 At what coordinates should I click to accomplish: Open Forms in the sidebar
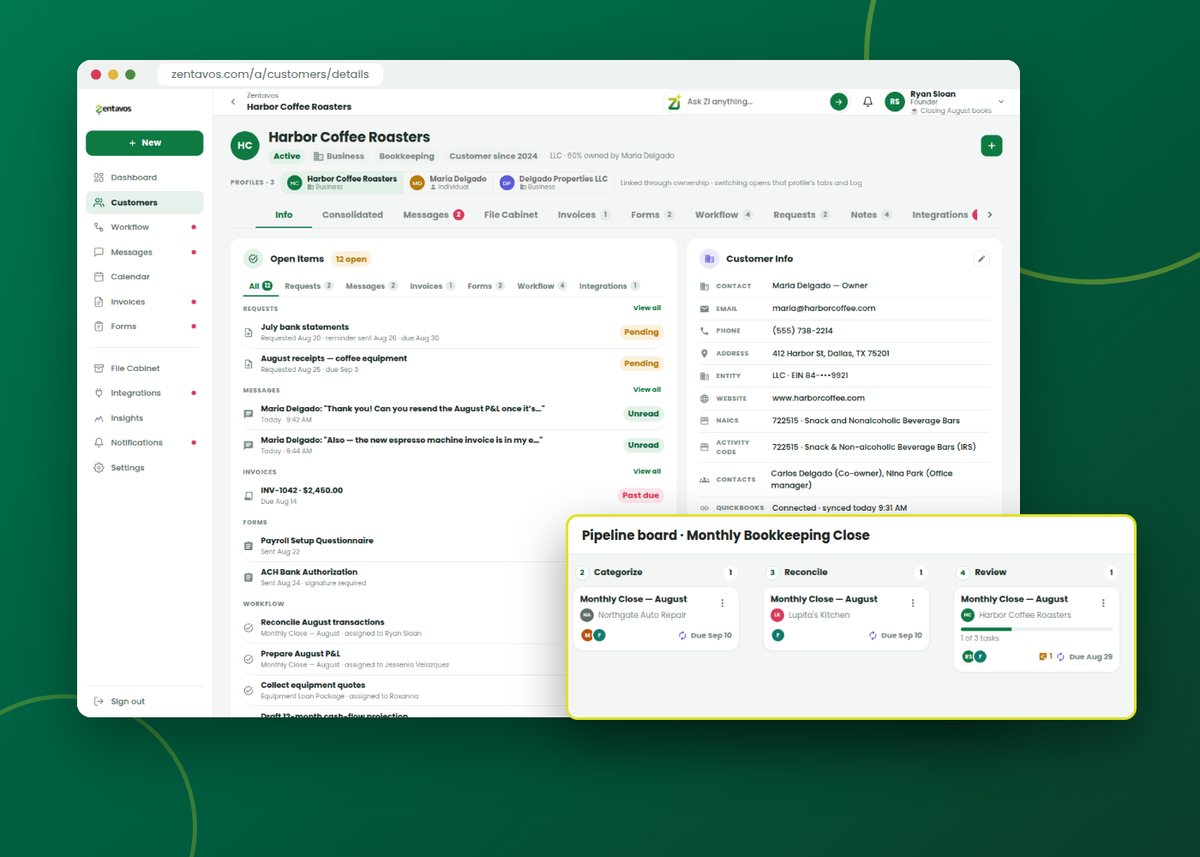click(x=144, y=327)
